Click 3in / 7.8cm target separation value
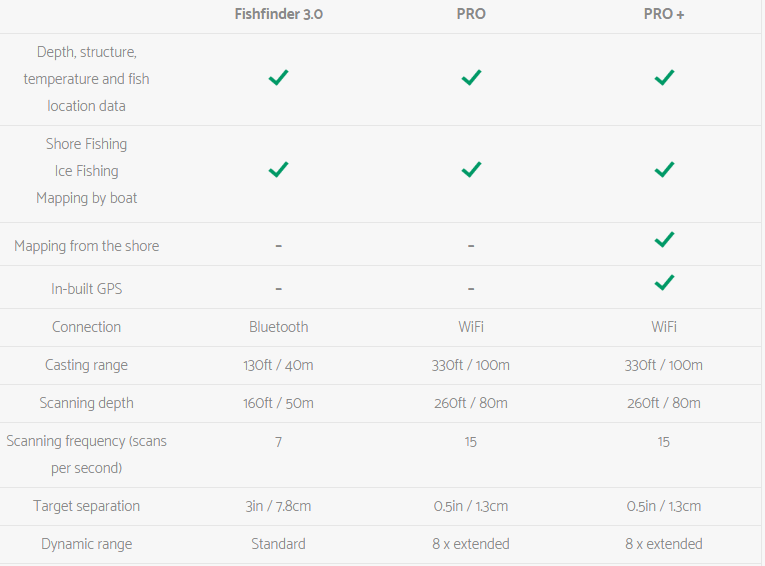Screen dimensions: 765x566 pos(279,506)
